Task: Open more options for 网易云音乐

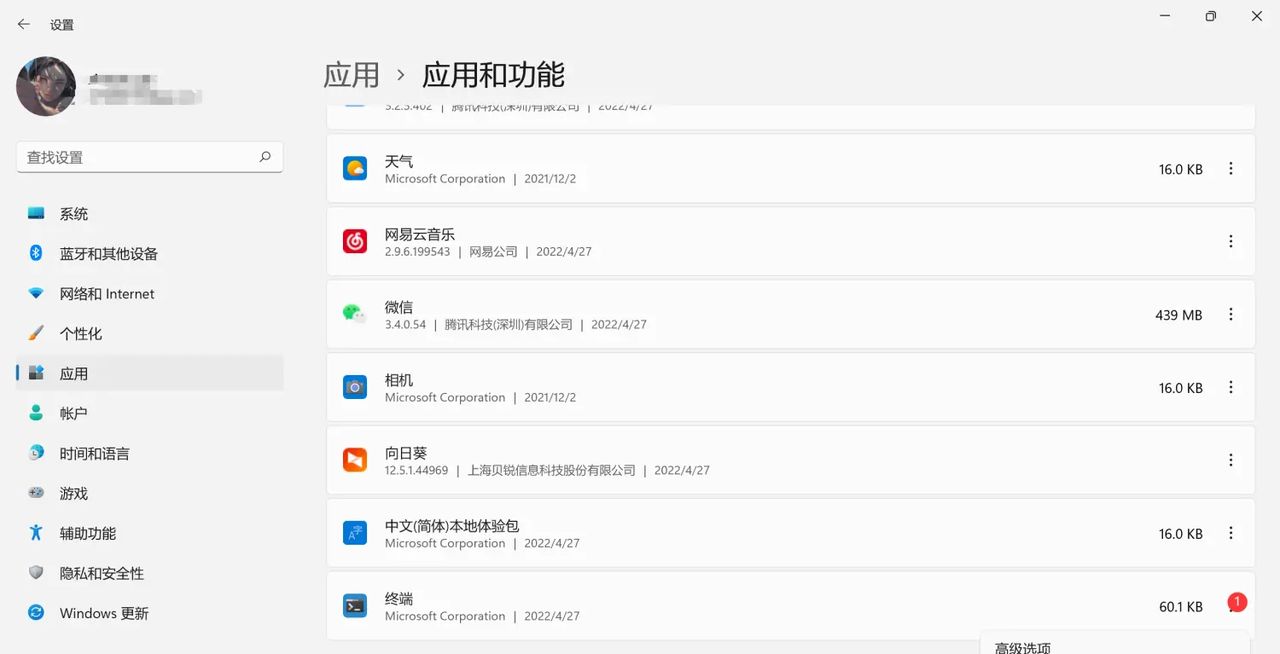Action: [x=1231, y=241]
